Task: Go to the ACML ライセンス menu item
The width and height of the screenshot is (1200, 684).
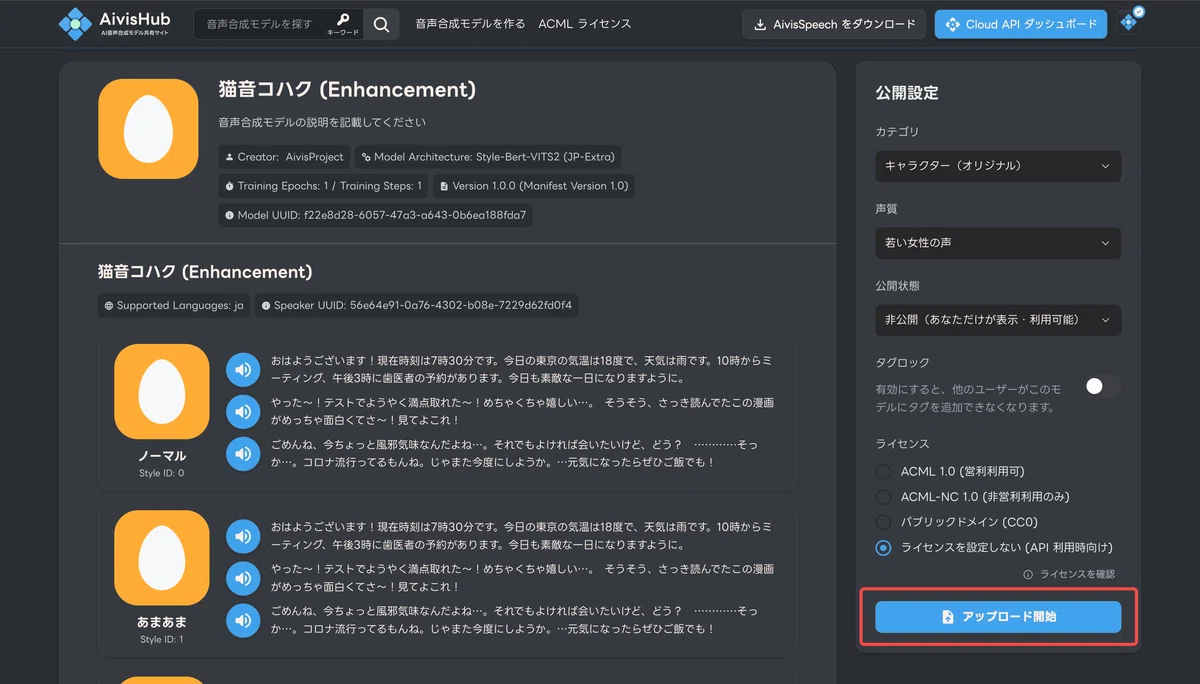Action: (585, 24)
